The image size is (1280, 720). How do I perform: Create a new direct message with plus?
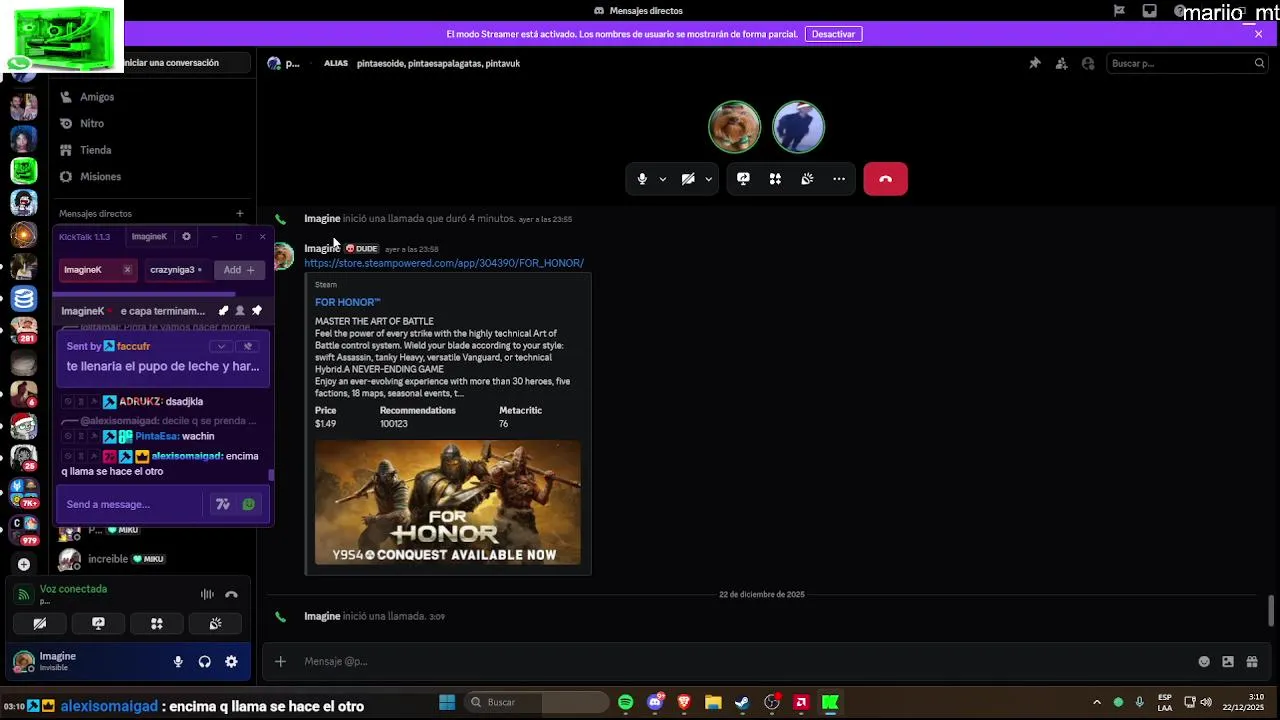click(x=239, y=213)
